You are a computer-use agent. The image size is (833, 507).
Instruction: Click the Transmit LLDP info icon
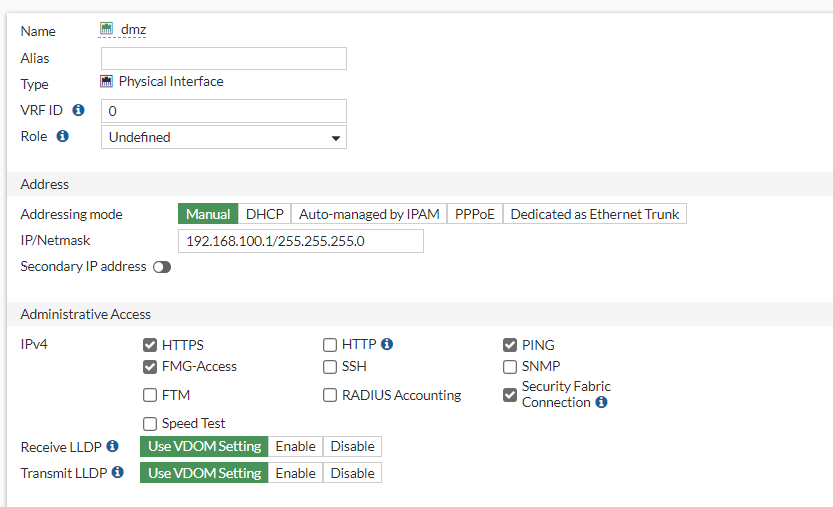tap(118, 472)
